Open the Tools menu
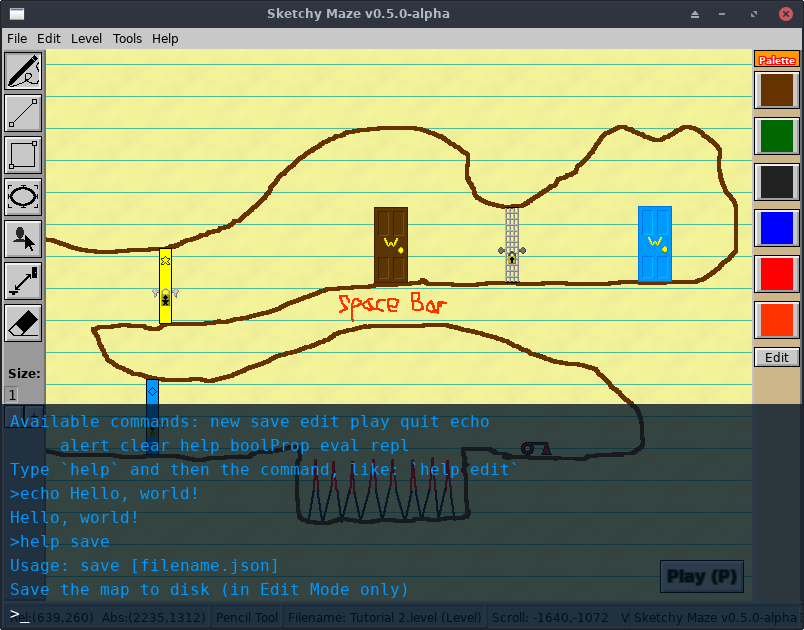 click(127, 38)
